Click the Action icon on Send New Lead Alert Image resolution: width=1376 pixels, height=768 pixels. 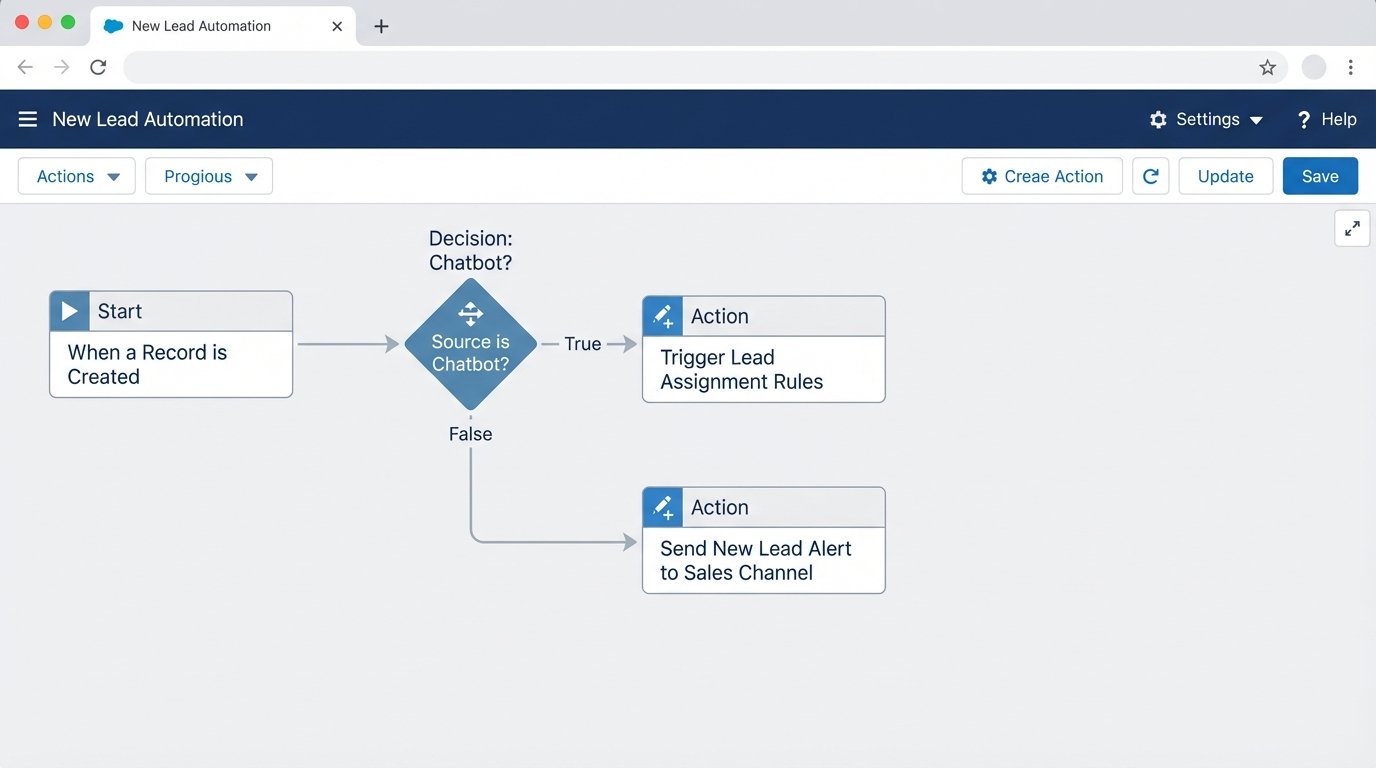click(662, 507)
